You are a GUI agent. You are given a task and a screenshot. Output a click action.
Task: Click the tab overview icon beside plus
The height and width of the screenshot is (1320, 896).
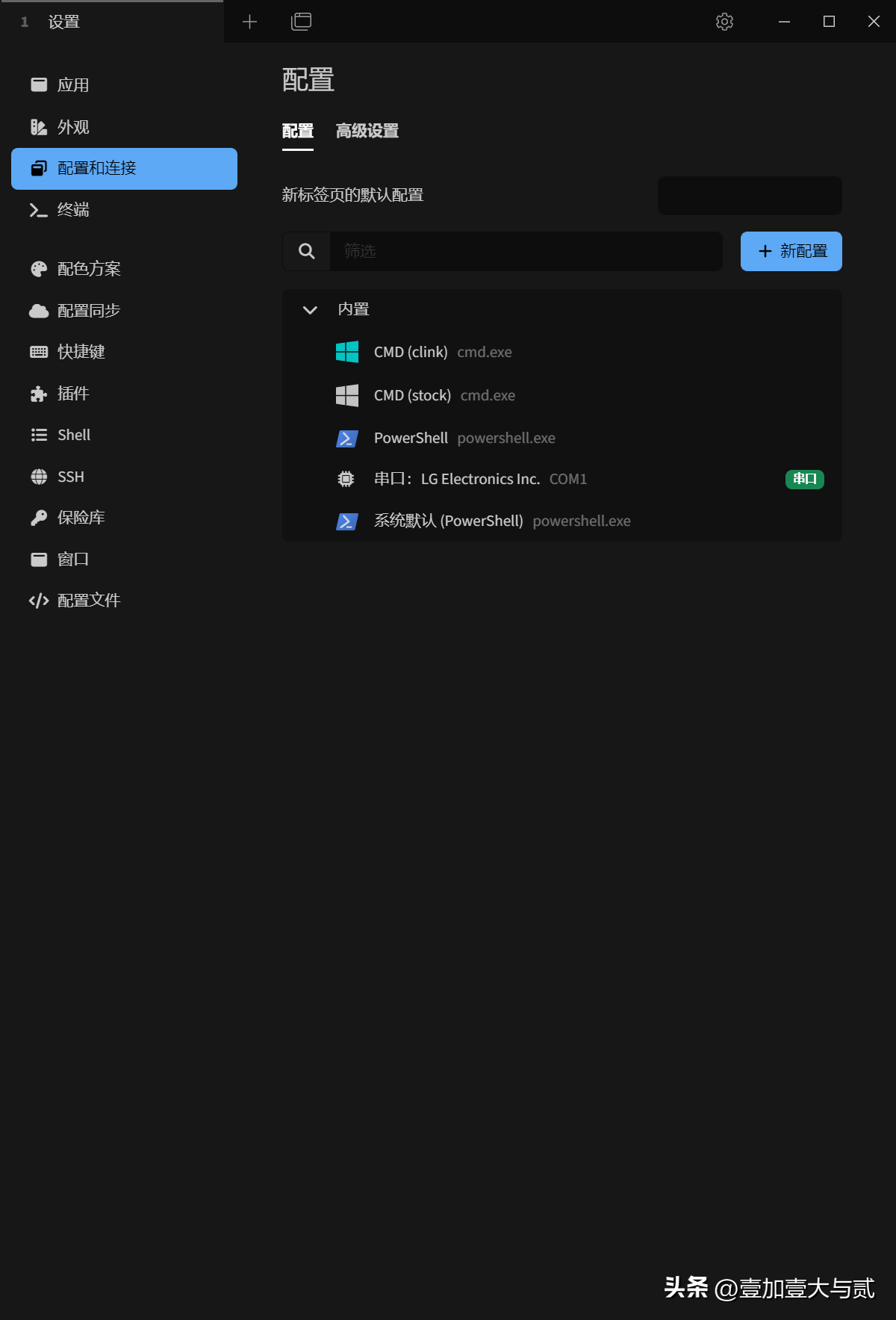click(x=301, y=22)
